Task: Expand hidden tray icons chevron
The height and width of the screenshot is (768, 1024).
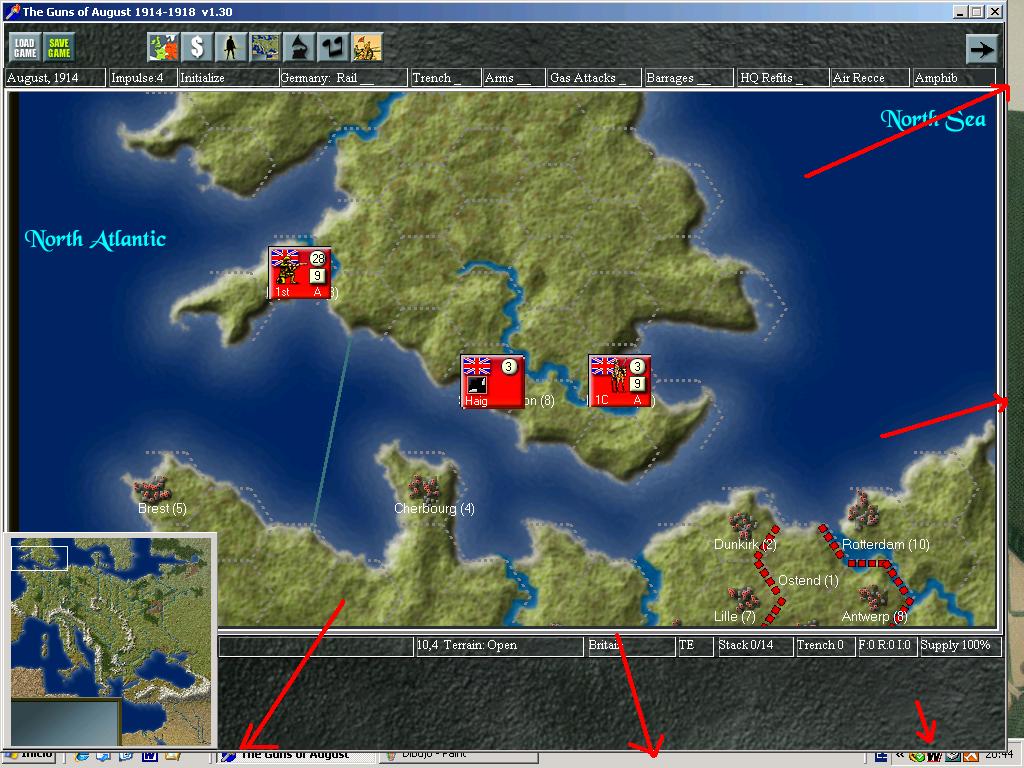Action: [900, 756]
